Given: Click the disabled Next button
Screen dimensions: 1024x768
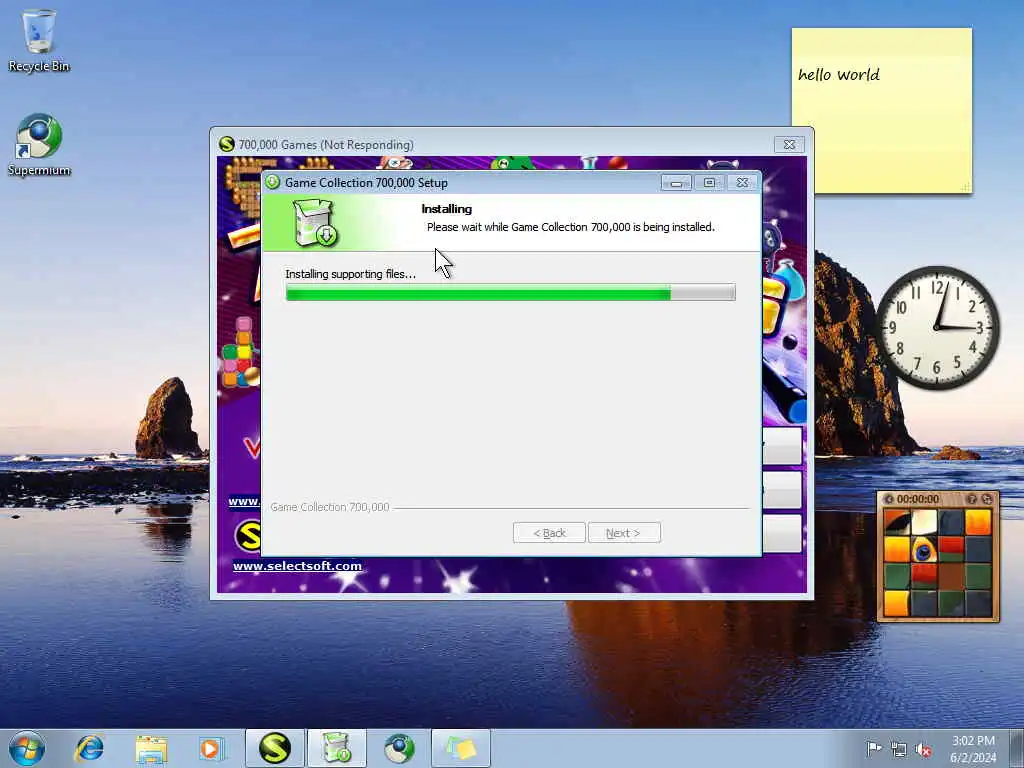Looking at the screenshot, I should click(x=624, y=533).
